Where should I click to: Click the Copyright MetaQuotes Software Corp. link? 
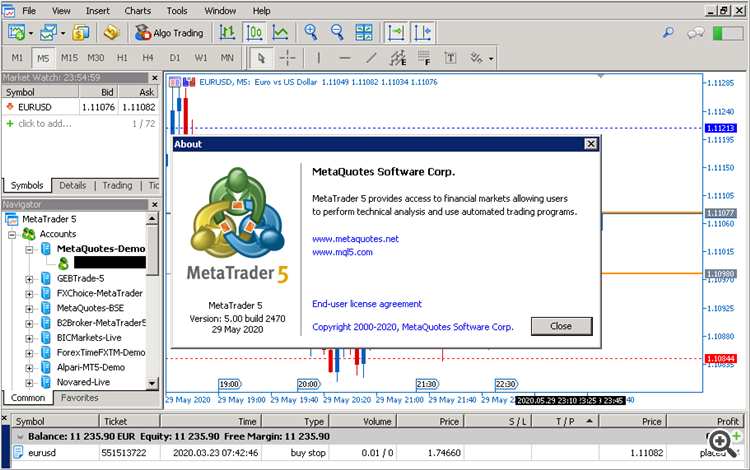(x=413, y=327)
